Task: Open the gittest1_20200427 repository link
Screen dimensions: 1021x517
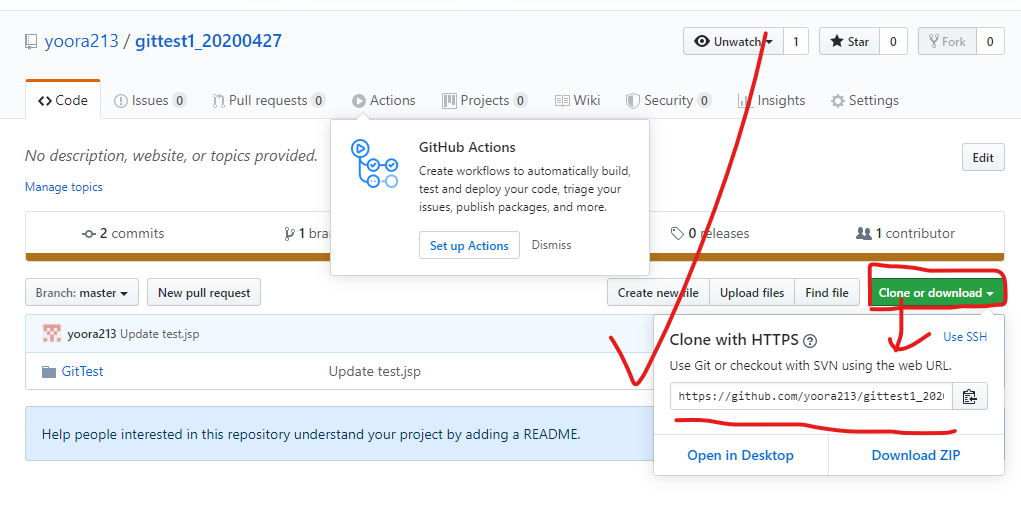Action: coord(208,41)
